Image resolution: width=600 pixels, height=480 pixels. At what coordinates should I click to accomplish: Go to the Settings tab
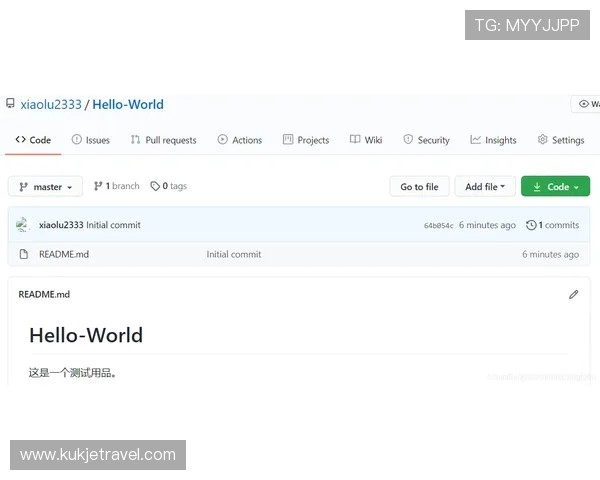click(x=560, y=140)
